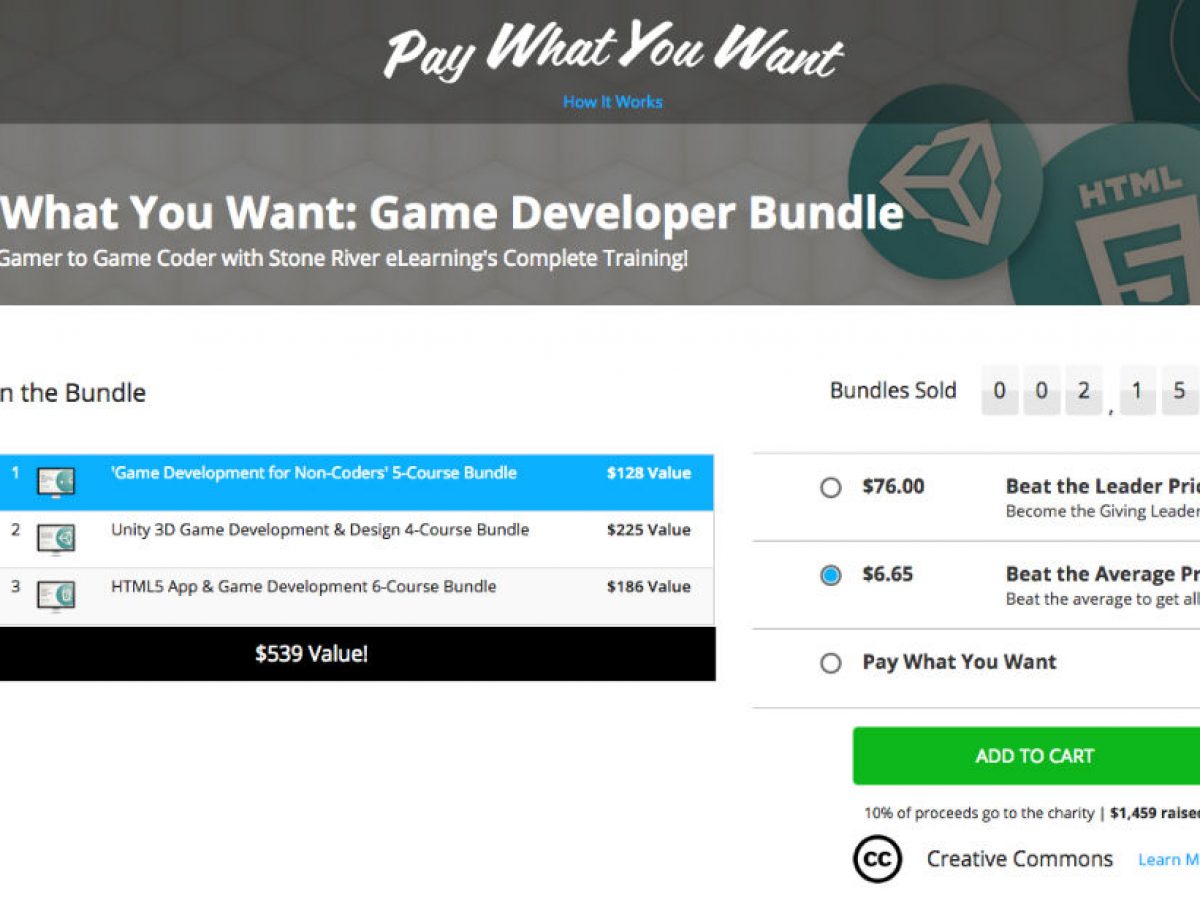Click the Unity logo circle icon

947,182
